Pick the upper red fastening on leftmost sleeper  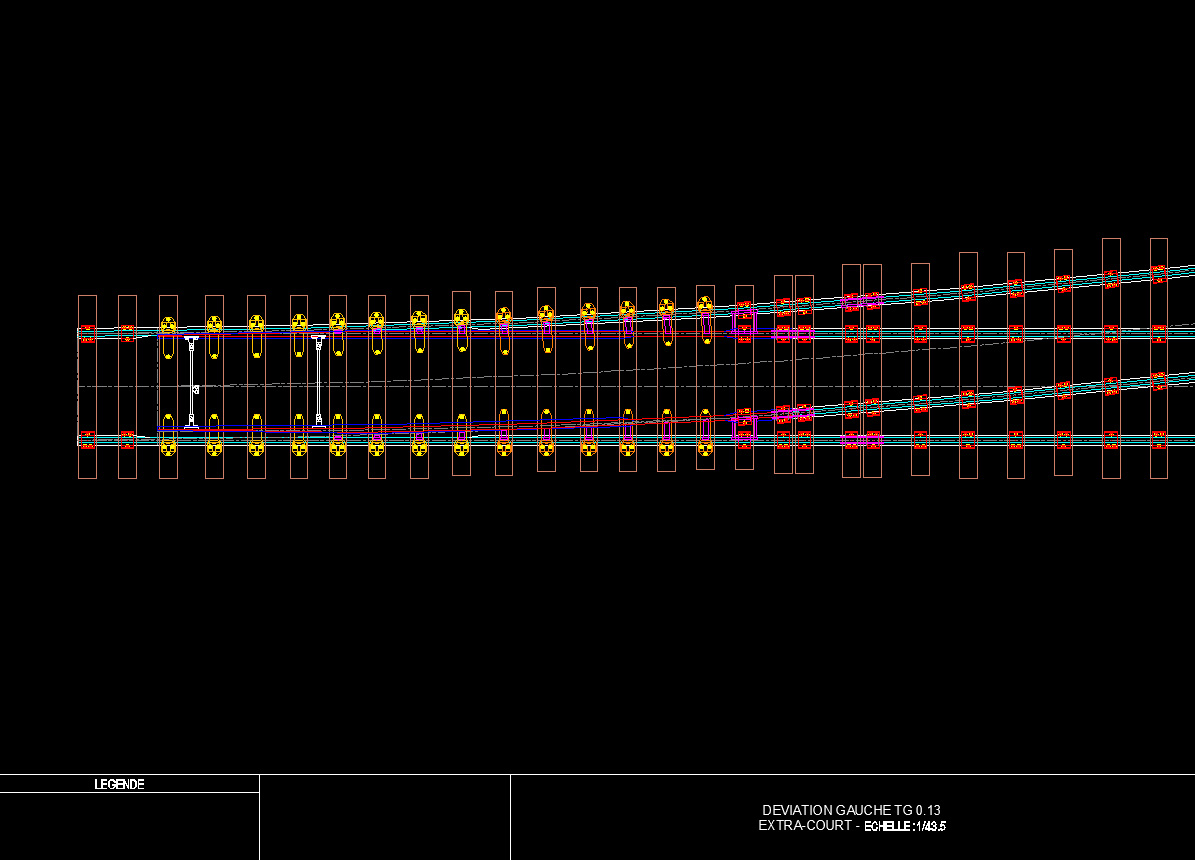pyautogui.click(x=88, y=333)
